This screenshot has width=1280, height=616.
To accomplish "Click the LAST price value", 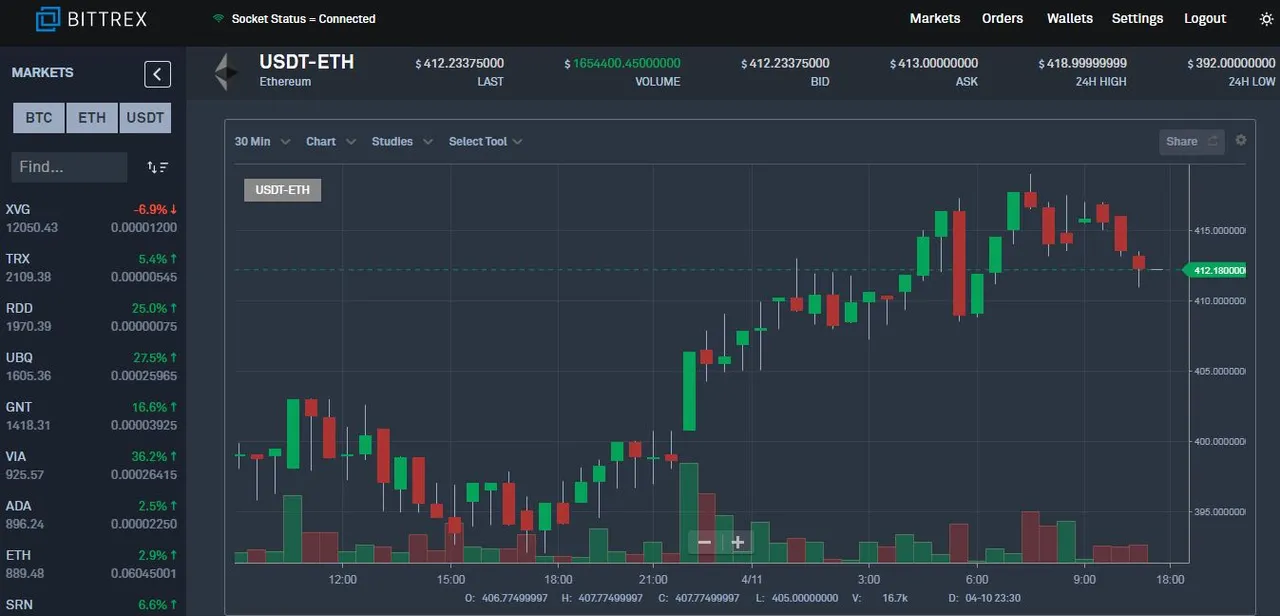I will pos(460,63).
